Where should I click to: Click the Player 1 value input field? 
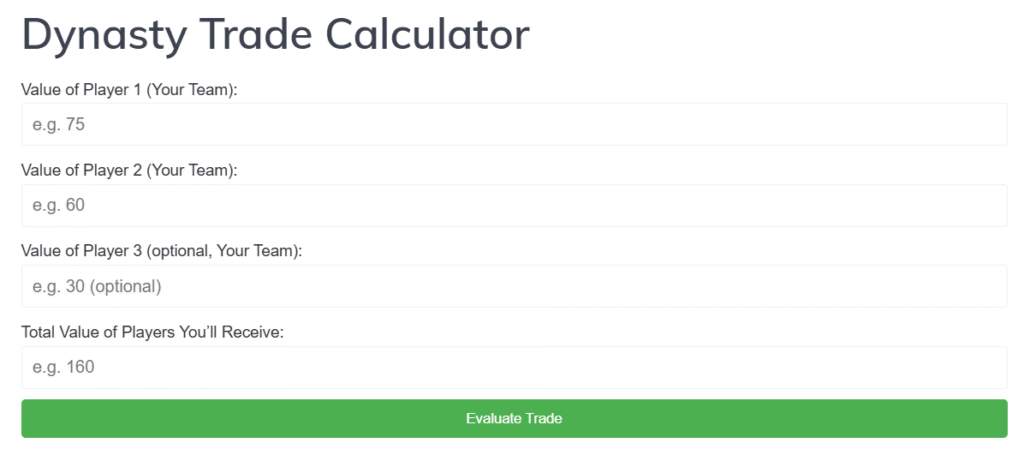pos(514,125)
